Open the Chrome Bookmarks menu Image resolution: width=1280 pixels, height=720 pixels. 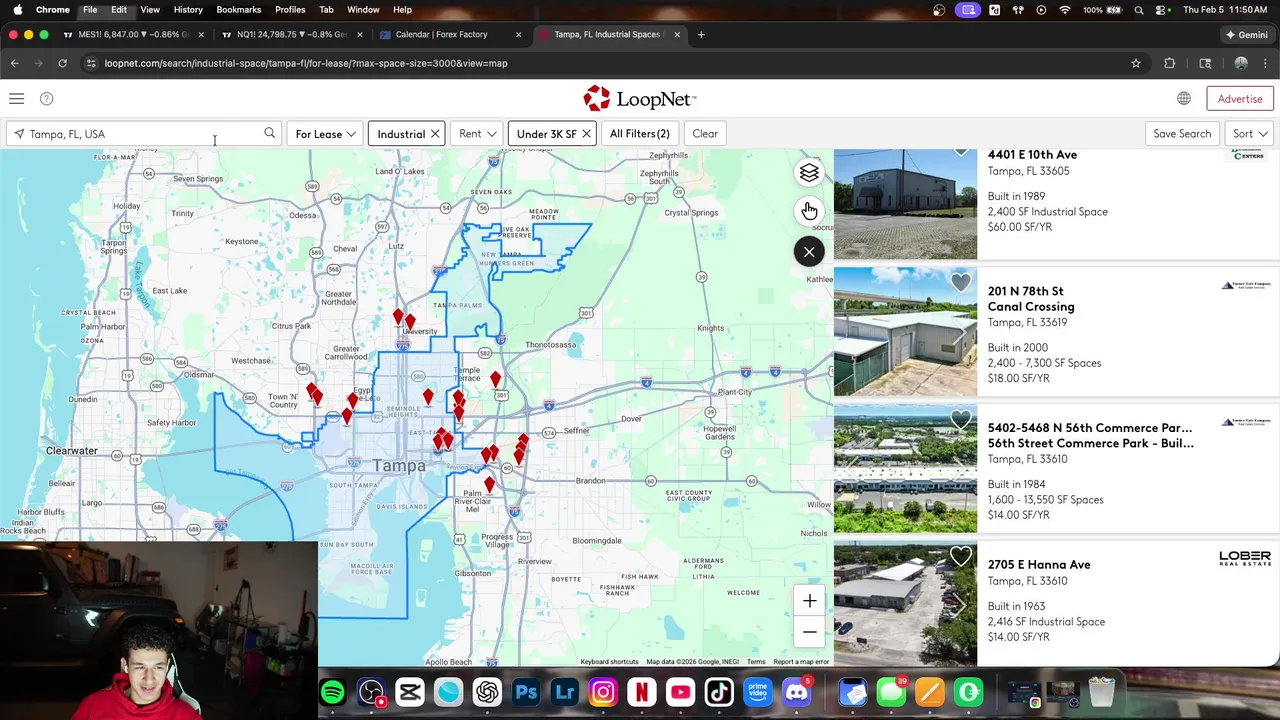click(238, 10)
